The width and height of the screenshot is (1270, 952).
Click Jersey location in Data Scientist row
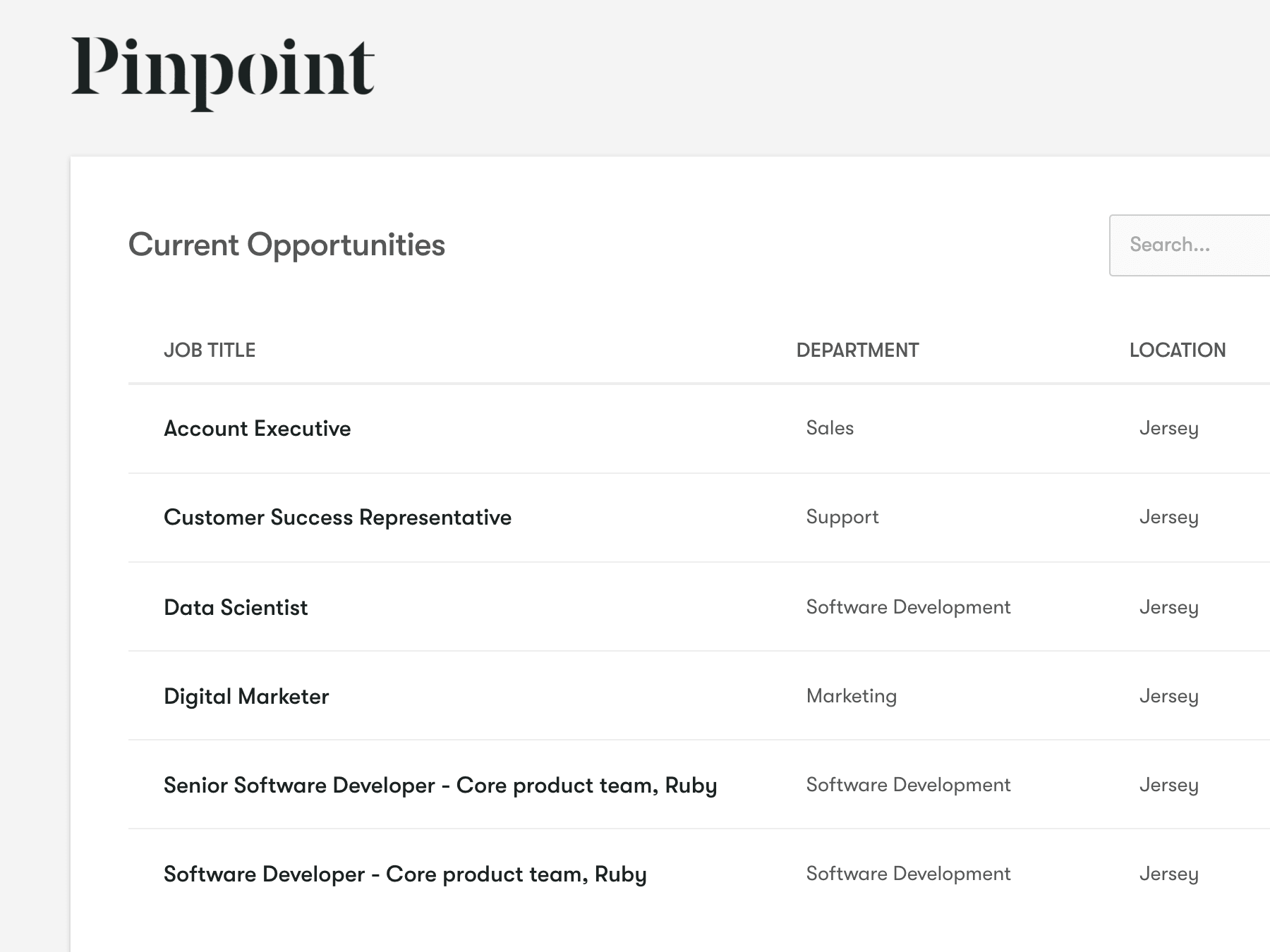[1168, 608]
